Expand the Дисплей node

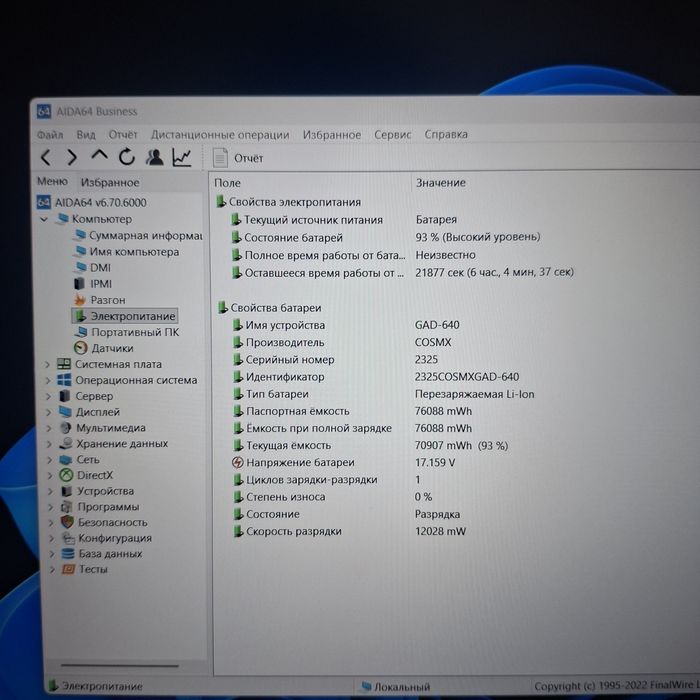49,412
